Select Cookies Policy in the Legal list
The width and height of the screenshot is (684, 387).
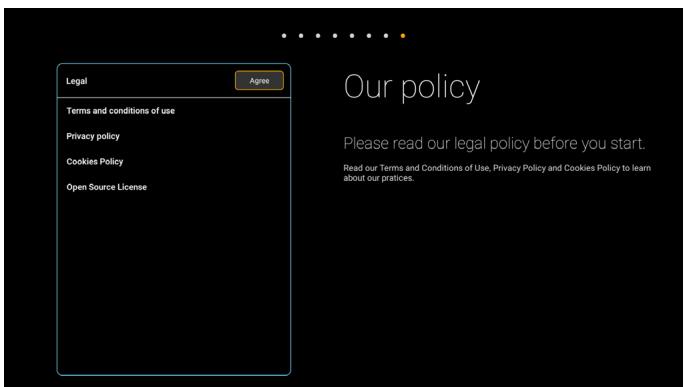coord(95,161)
